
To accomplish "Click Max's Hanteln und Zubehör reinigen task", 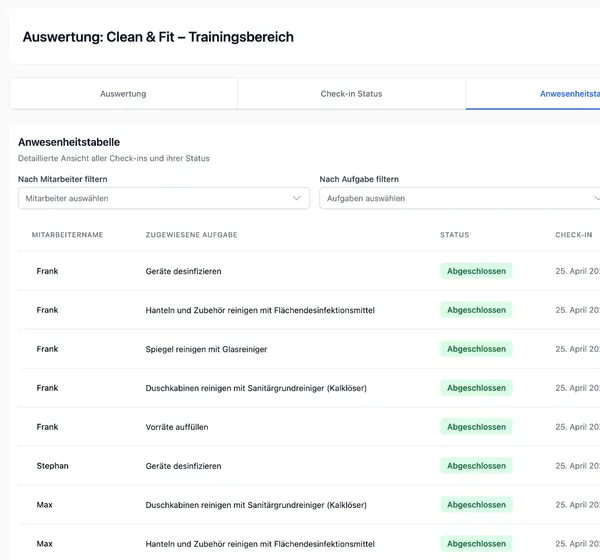I will [x=260, y=544].
